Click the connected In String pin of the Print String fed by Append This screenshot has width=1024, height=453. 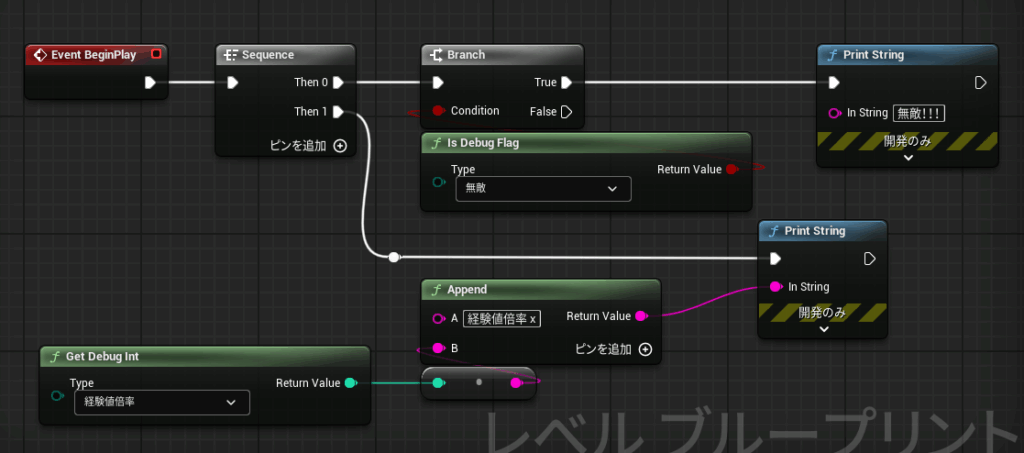(x=775, y=287)
